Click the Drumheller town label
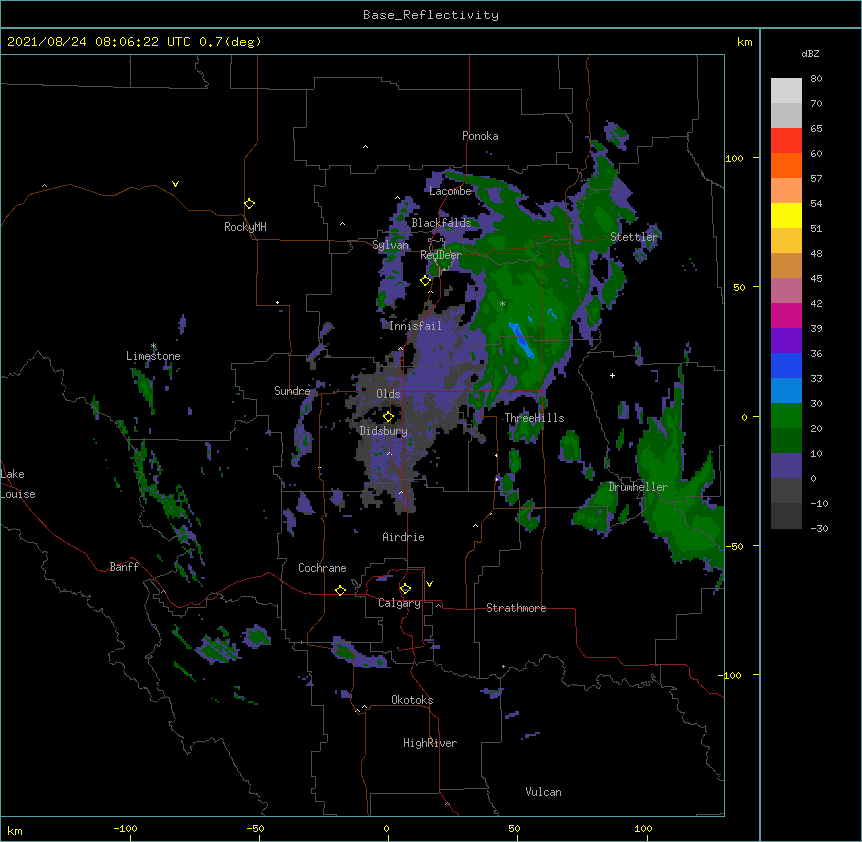Screen dimensions: 862x842 click(638, 487)
